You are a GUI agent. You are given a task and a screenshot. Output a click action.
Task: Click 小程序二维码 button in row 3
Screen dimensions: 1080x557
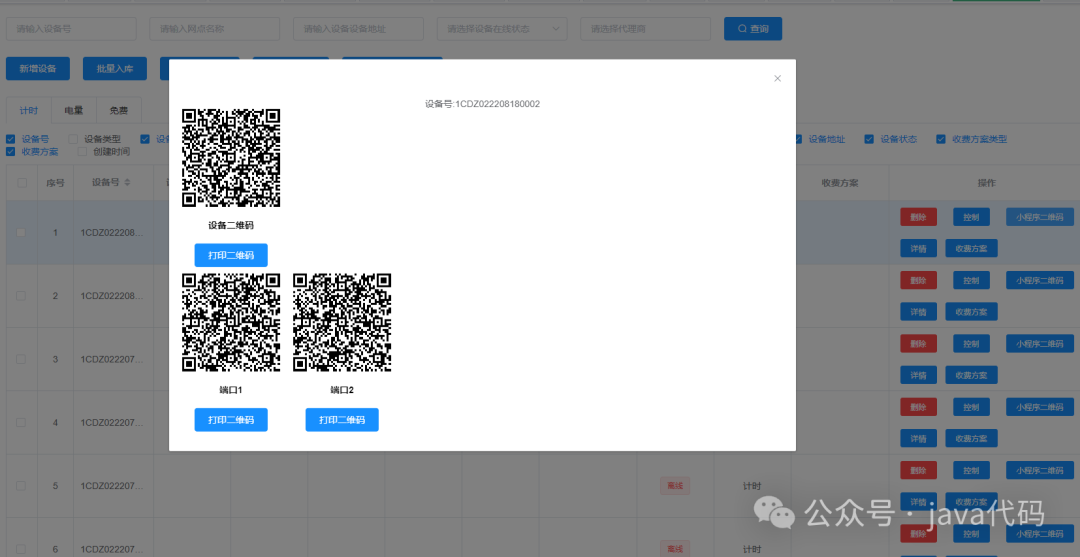[1040, 344]
